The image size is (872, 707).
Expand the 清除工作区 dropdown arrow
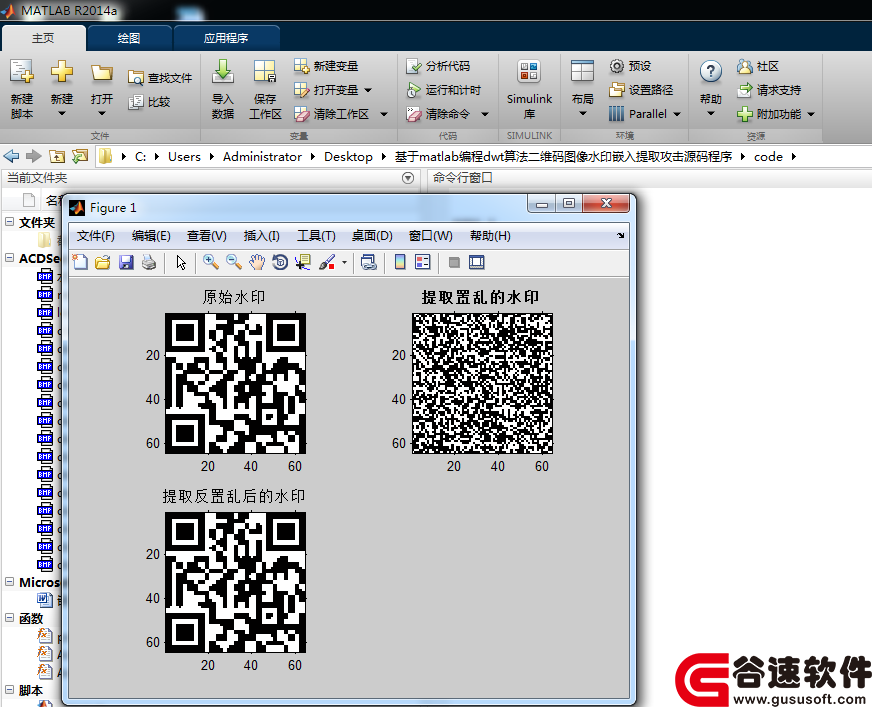[384, 114]
